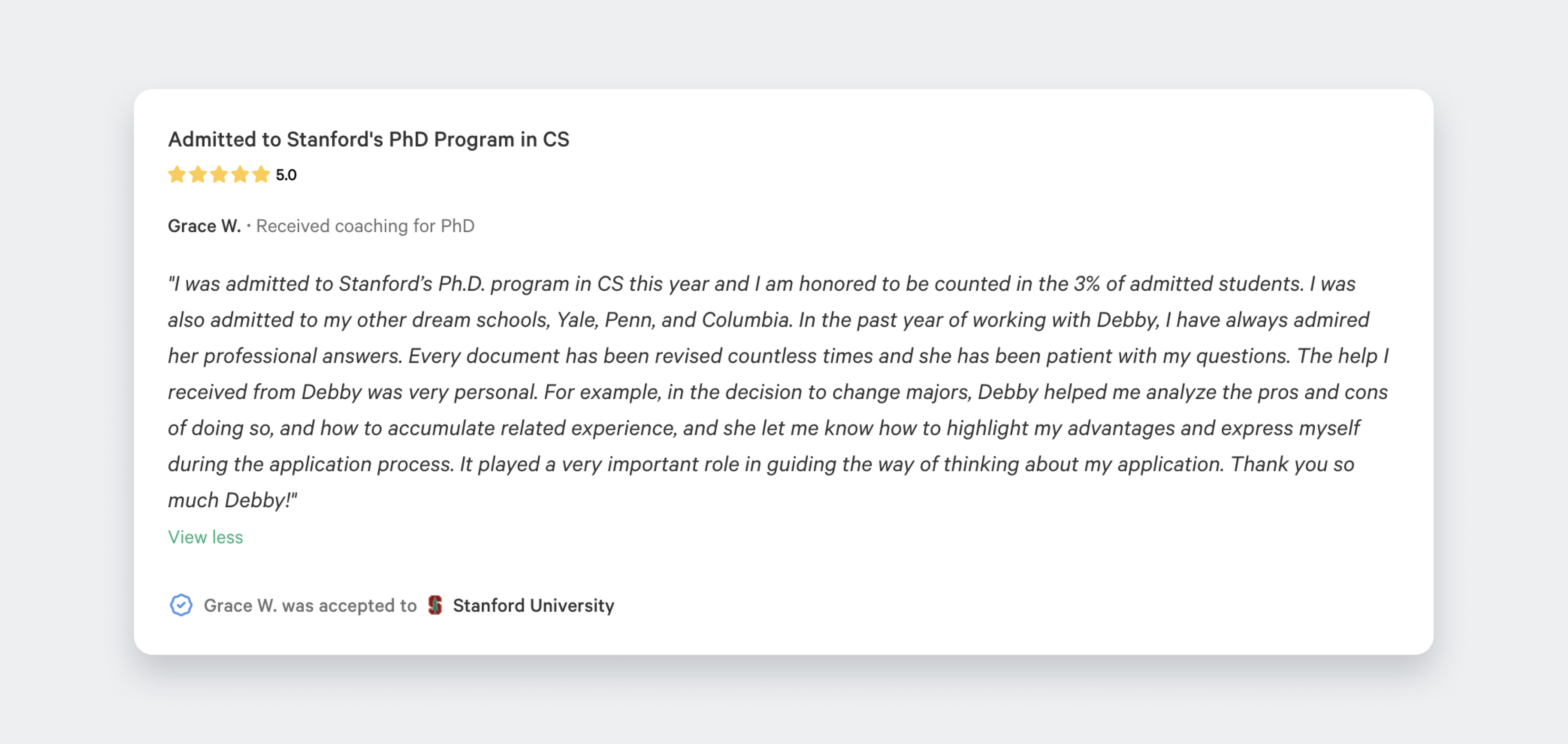Click the 5.0 rating score
The image size is (1568, 744).
coord(286,175)
